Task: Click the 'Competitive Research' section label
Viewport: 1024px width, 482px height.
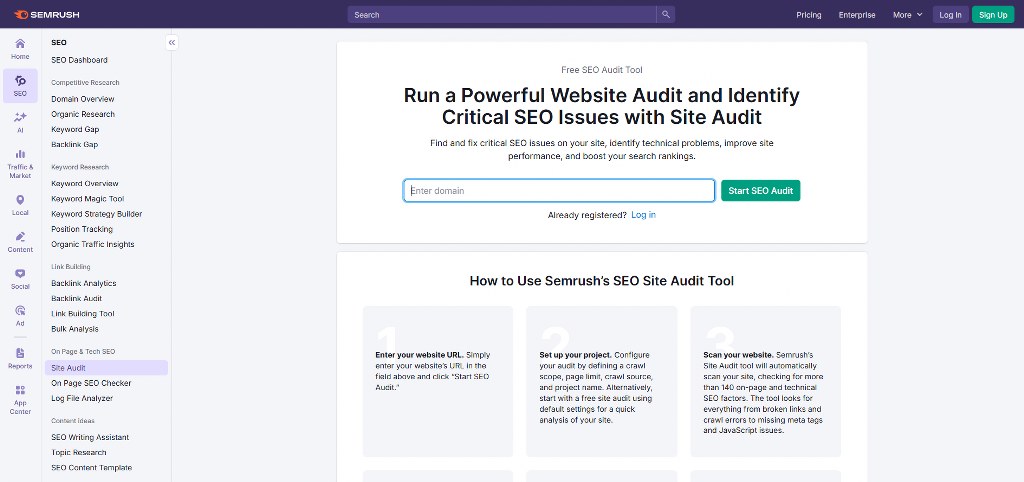Action: point(85,83)
